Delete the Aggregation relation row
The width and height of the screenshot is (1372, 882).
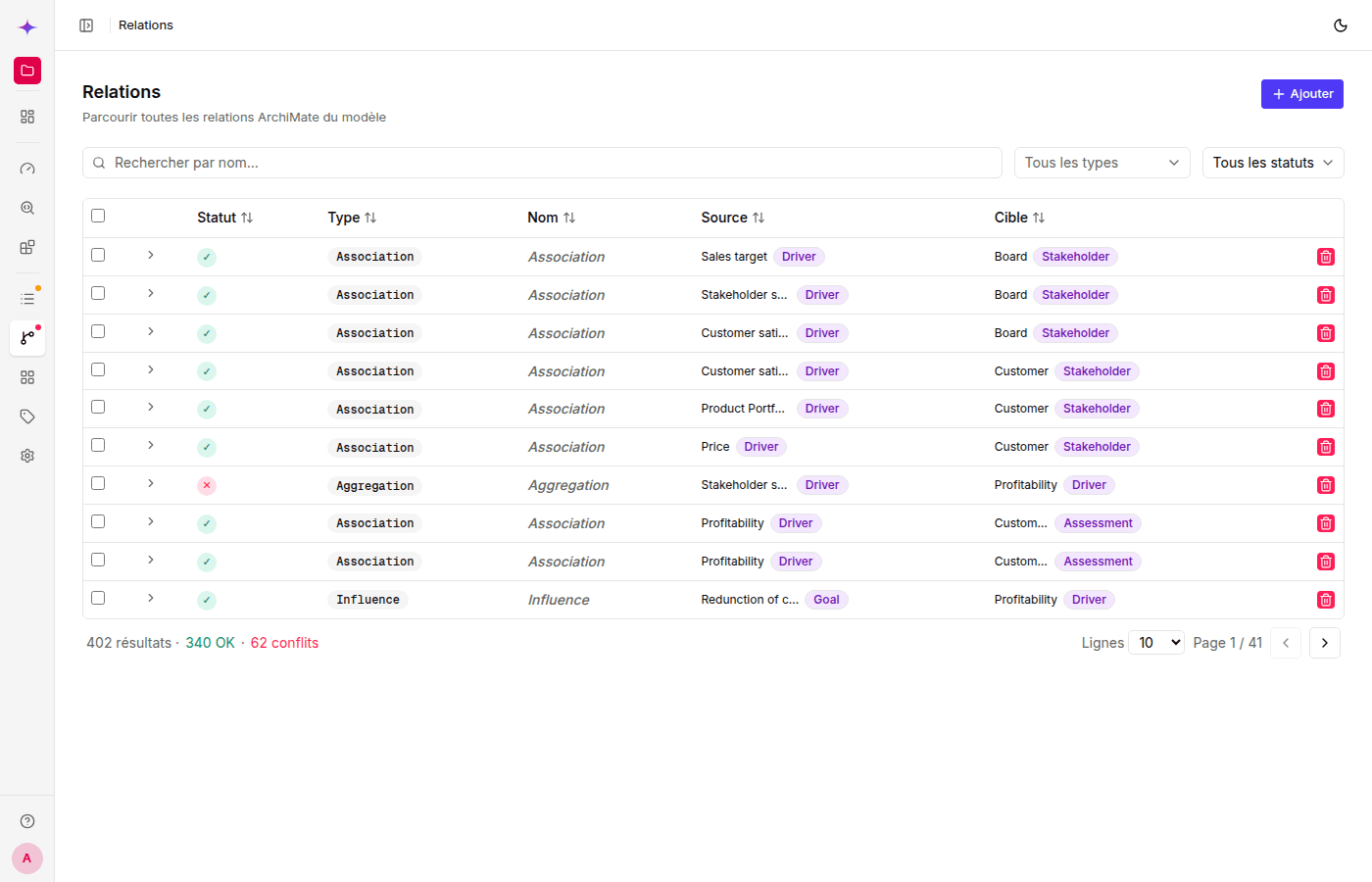pos(1326,485)
